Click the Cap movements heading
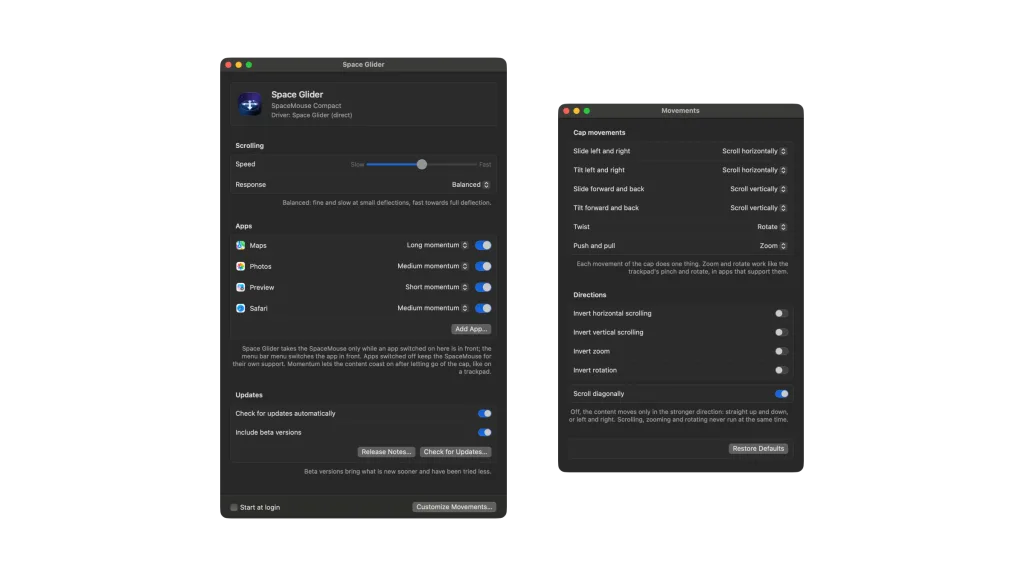Image resolution: width=1024 pixels, height=576 pixels. point(599,133)
